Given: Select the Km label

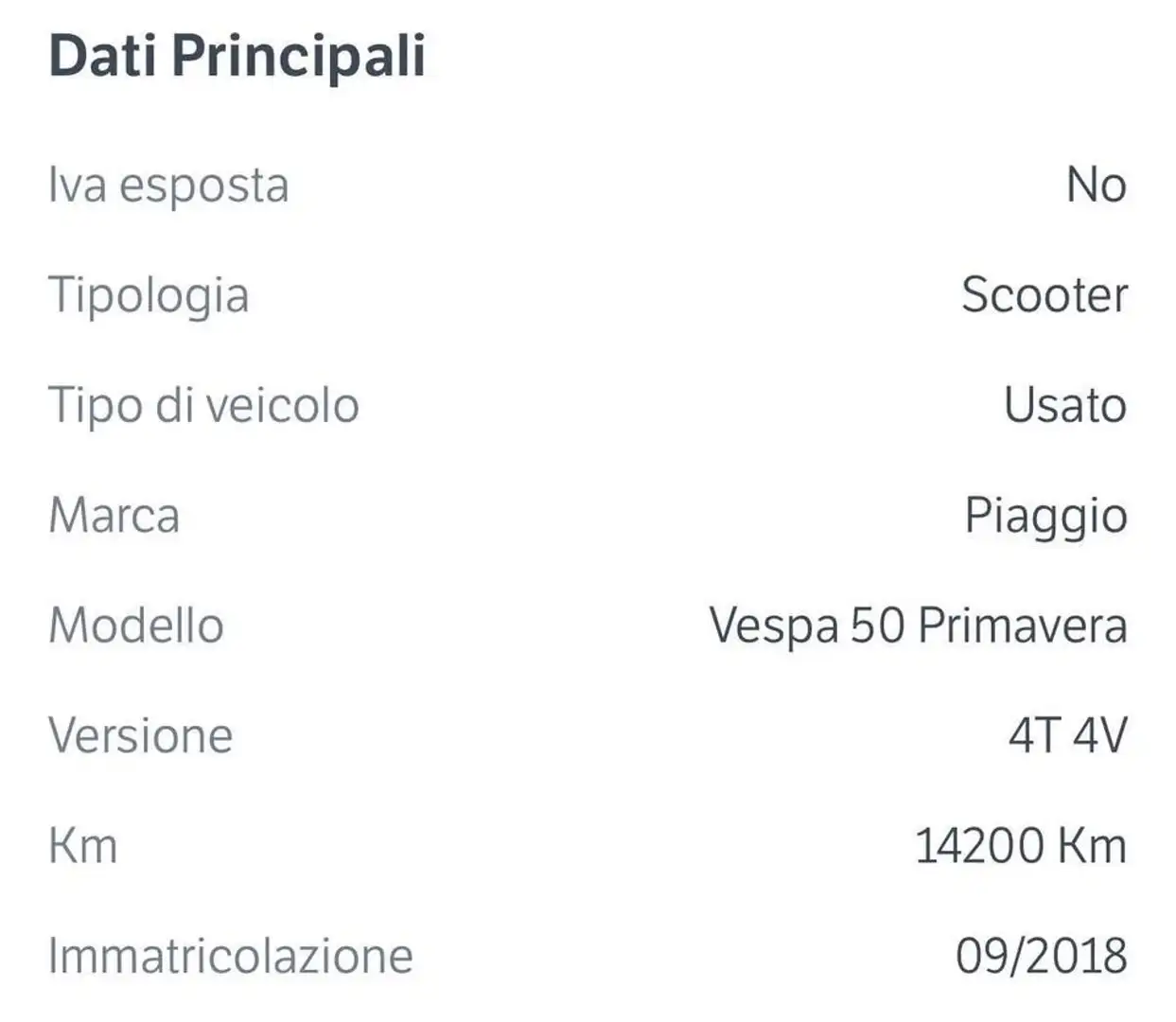Looking at the screenshot, I should pos(83,845).
